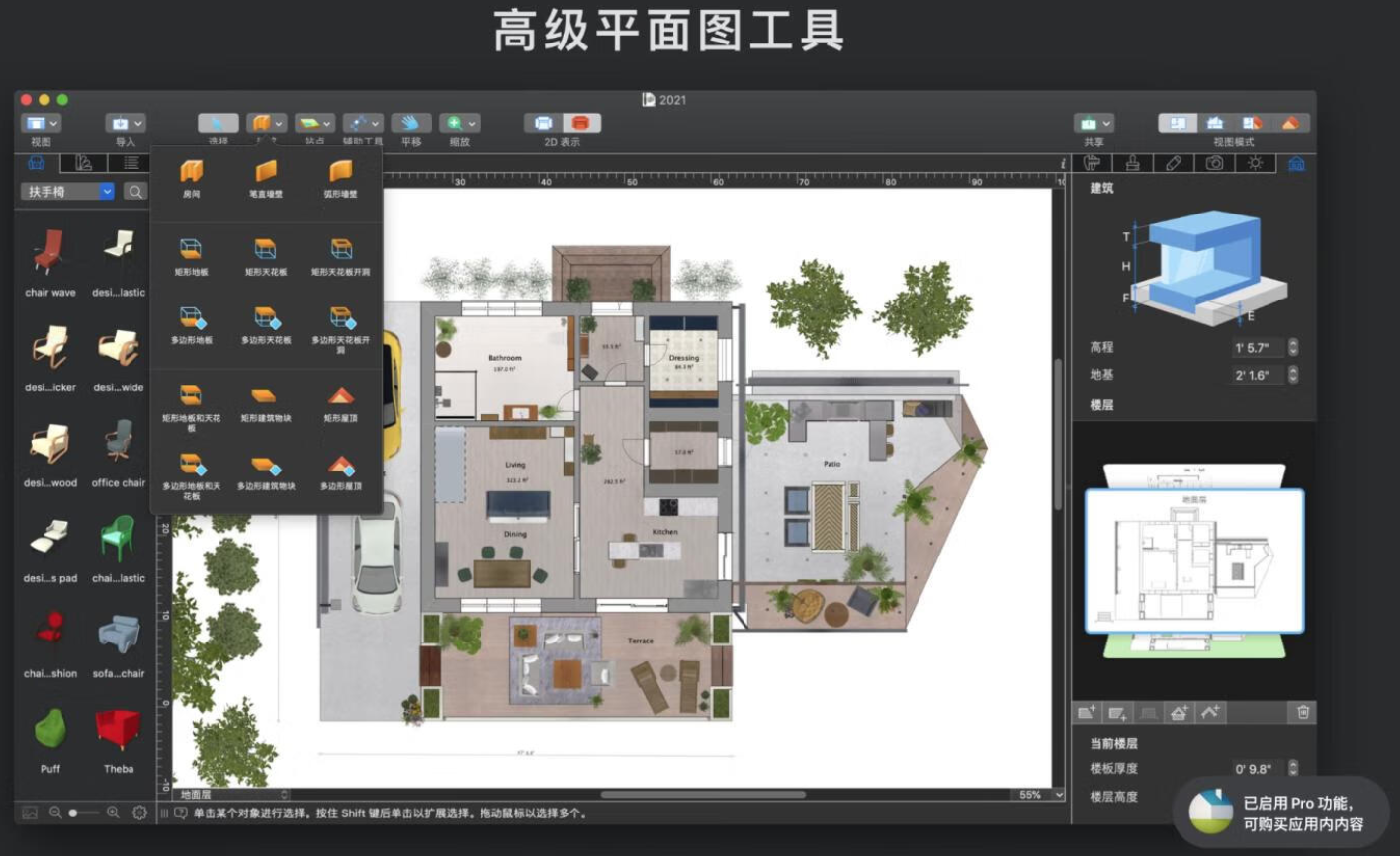1400x856 pixels.
Task: Choose 多边形天花板开洞 polygon ceiling opening
Action: [x=341, y=329]
